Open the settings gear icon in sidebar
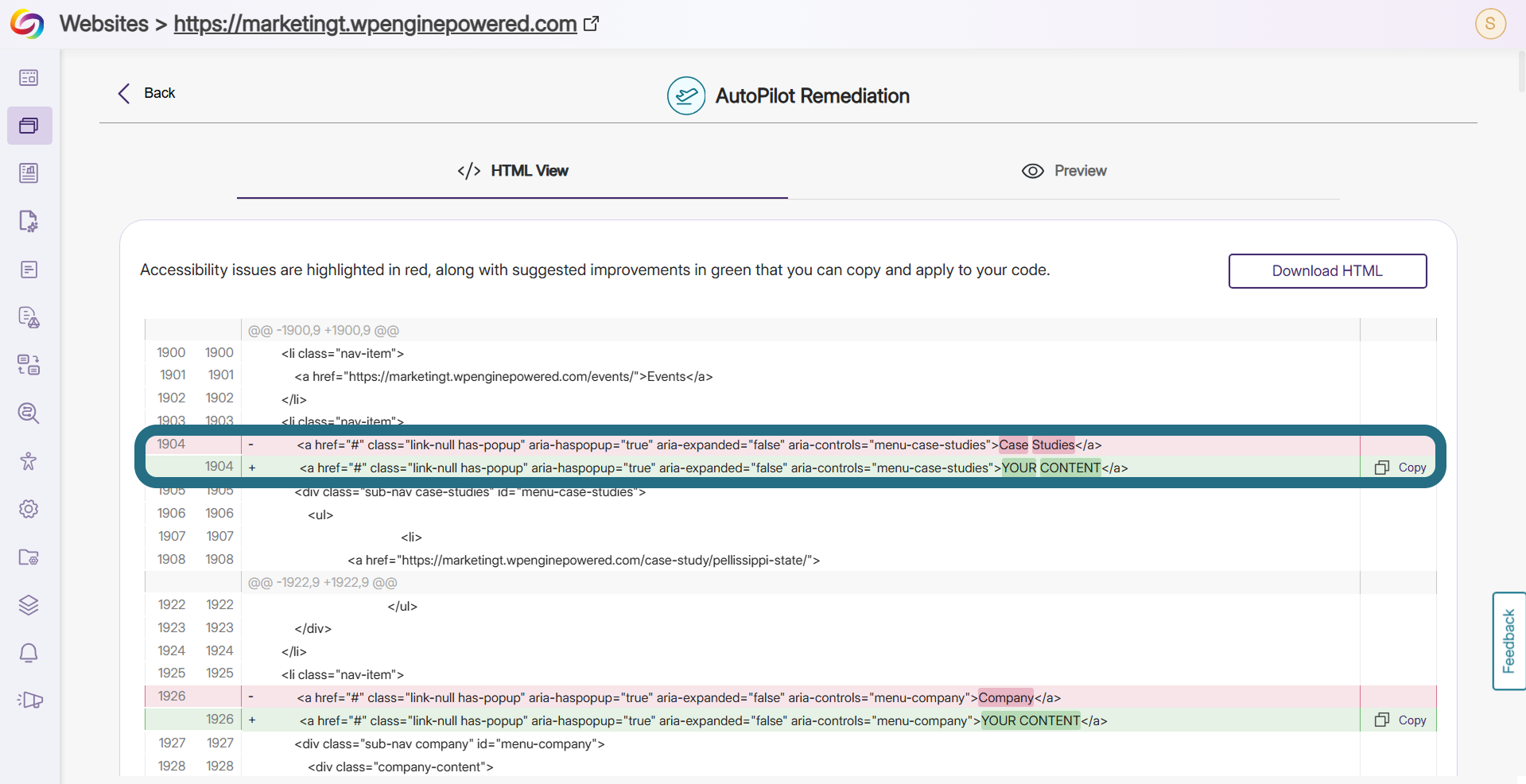The image size is (1526, 784). click(x=29, y=509)
